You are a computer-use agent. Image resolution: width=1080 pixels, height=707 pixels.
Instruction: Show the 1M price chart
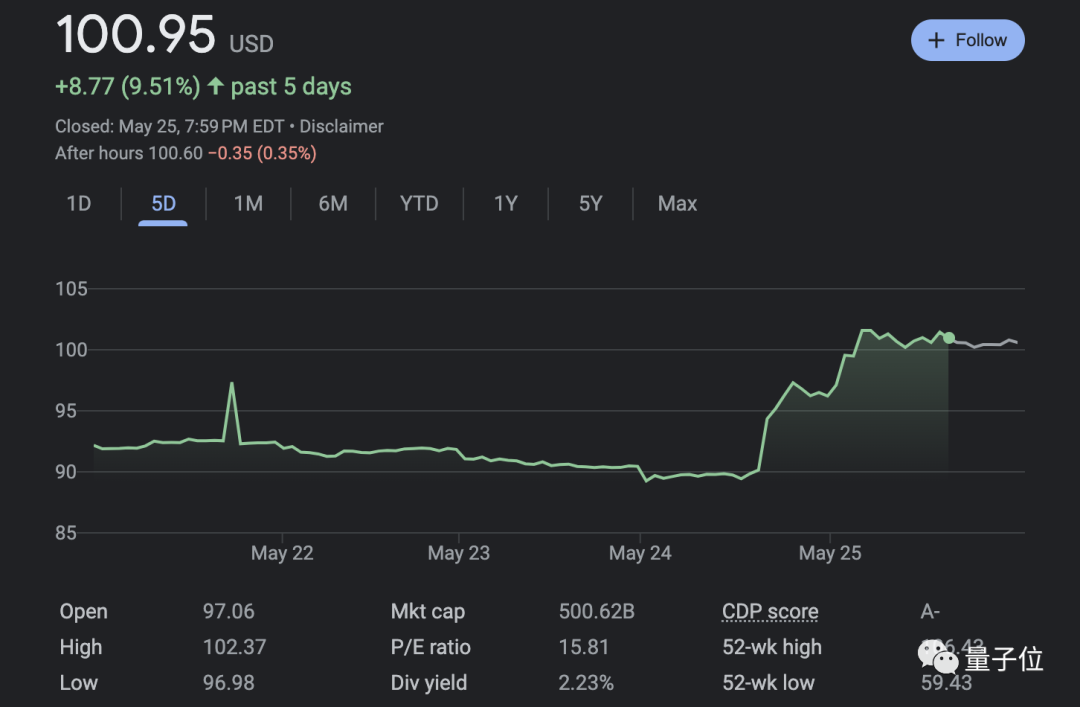click(248, 204)
